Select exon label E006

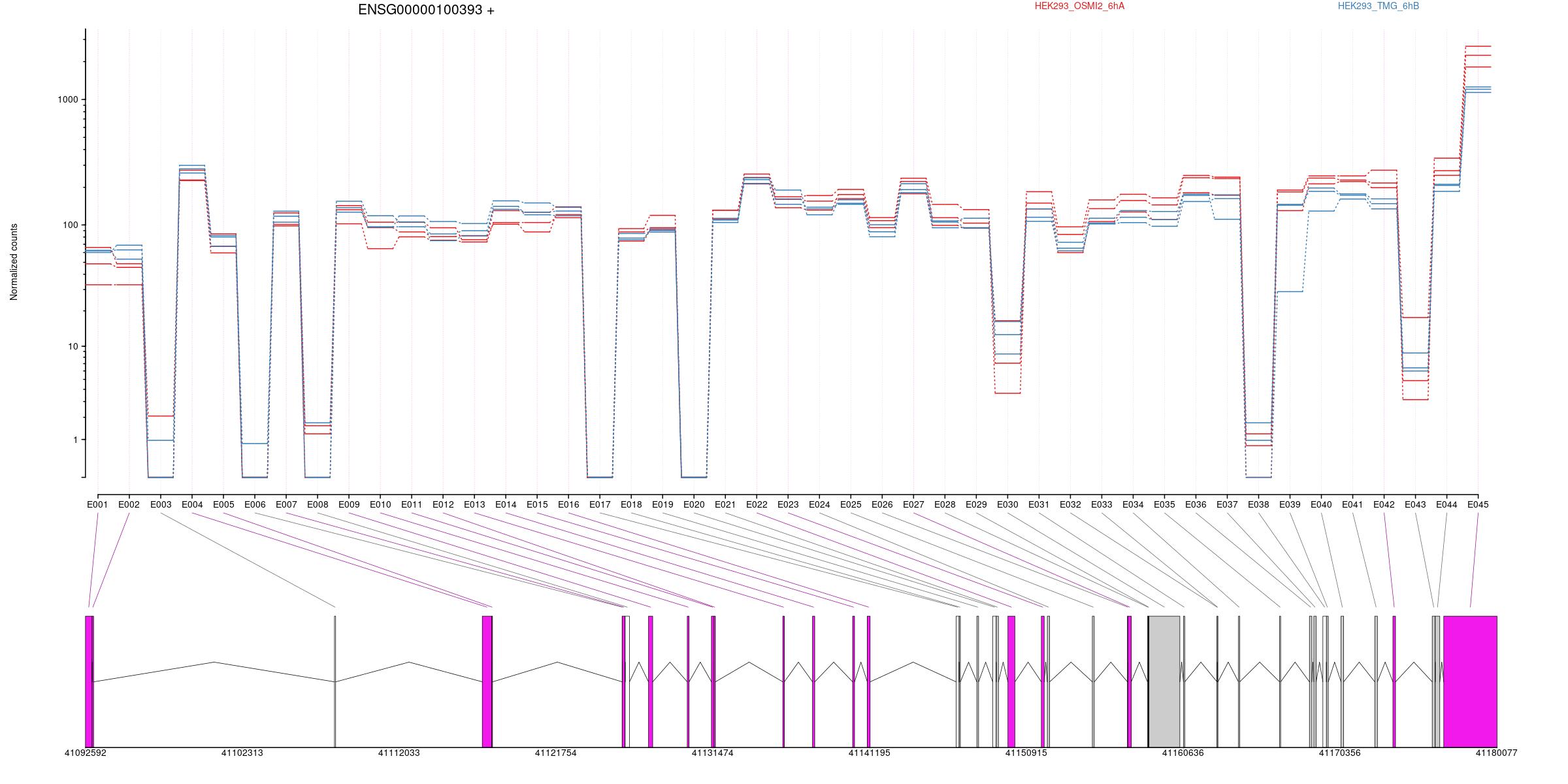point(255,504)
